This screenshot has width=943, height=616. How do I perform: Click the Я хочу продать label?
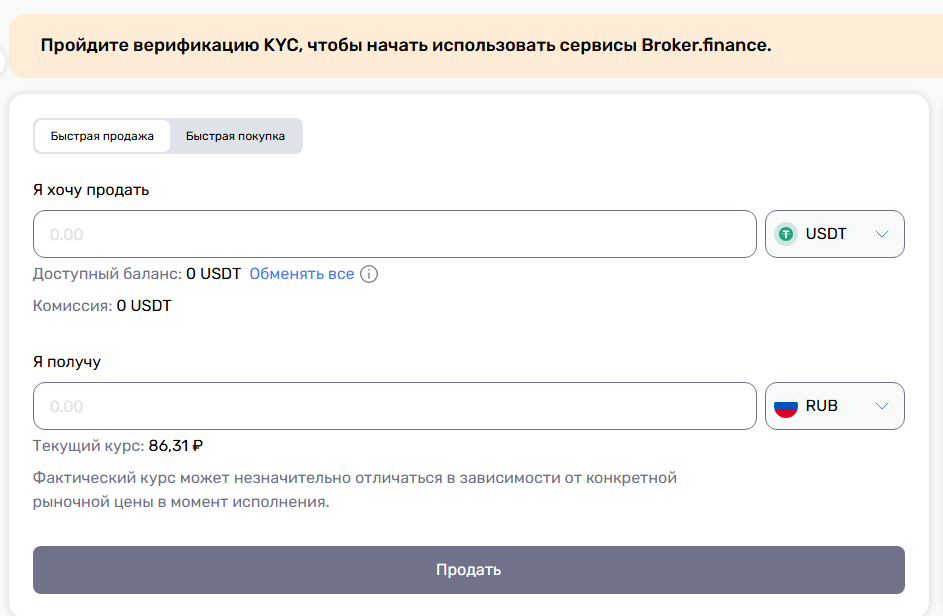pyautogui.click(x=91, y=190)
